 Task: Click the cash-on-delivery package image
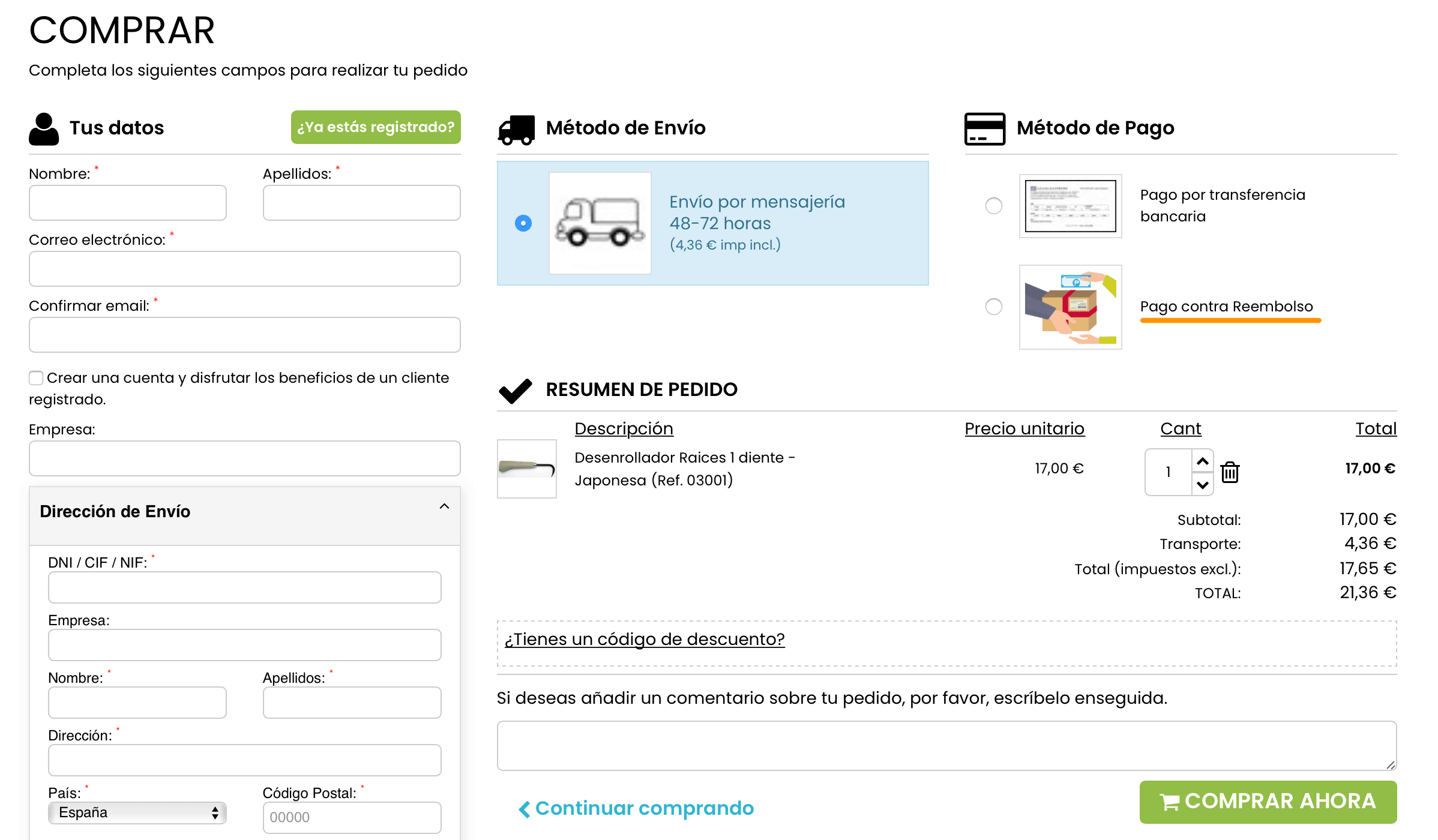tap(1070, 307)
